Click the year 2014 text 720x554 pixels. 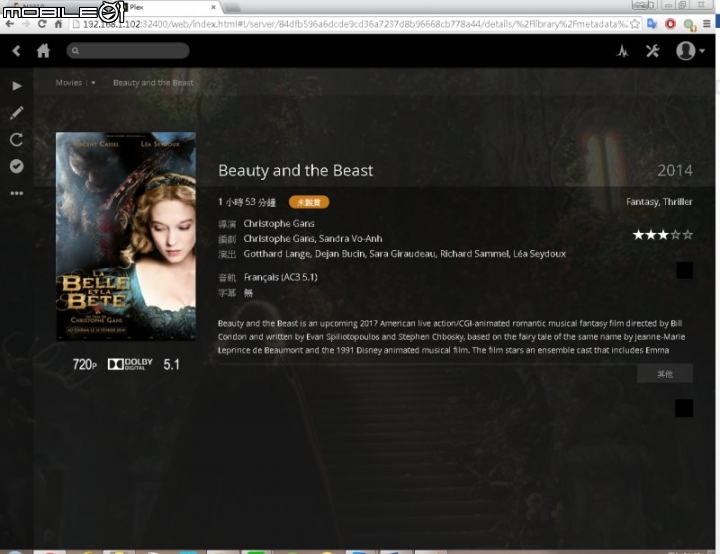tap(675, 171)
